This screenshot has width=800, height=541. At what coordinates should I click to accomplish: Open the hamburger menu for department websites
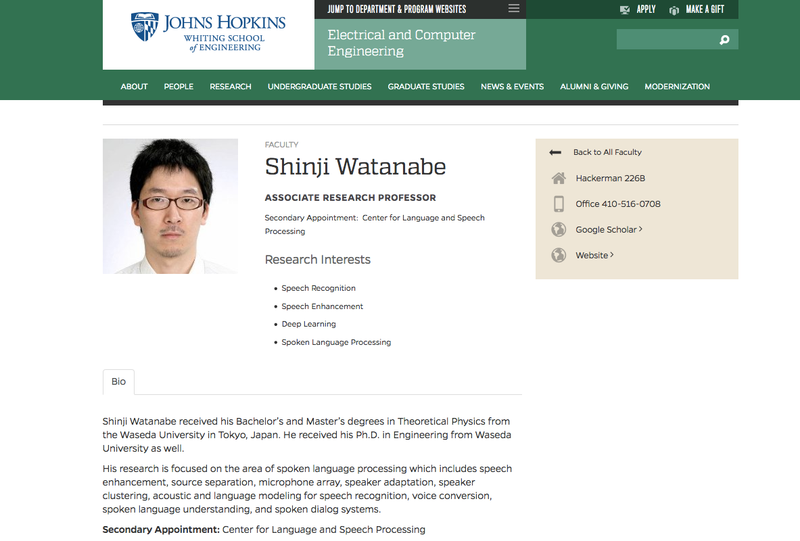(x=514, y=9)
